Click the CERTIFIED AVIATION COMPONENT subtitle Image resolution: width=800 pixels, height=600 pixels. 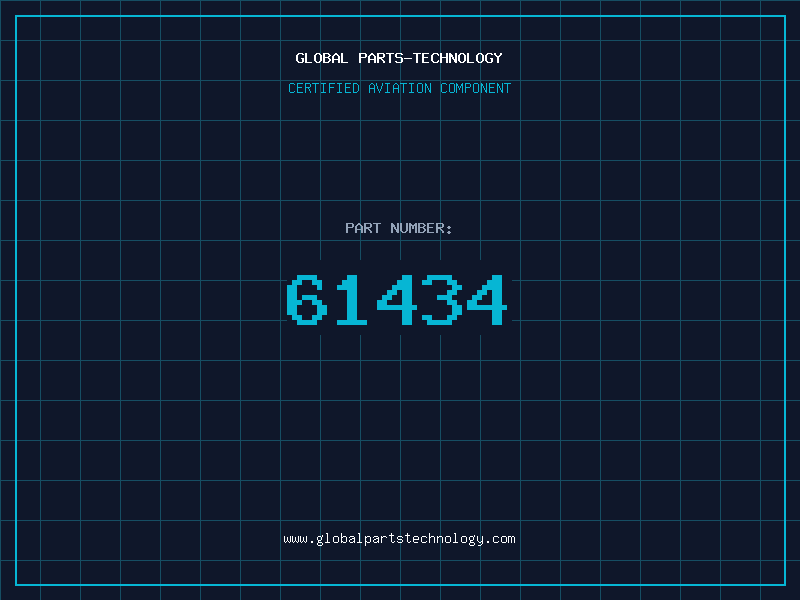399,88
